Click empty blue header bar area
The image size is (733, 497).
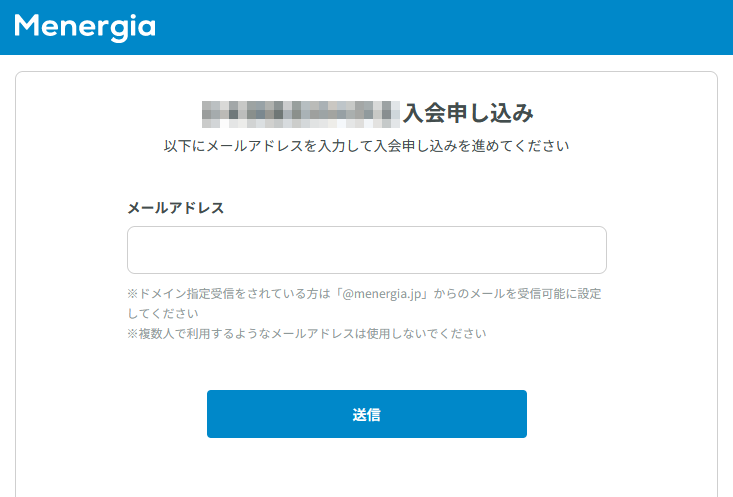coord(444,27)
